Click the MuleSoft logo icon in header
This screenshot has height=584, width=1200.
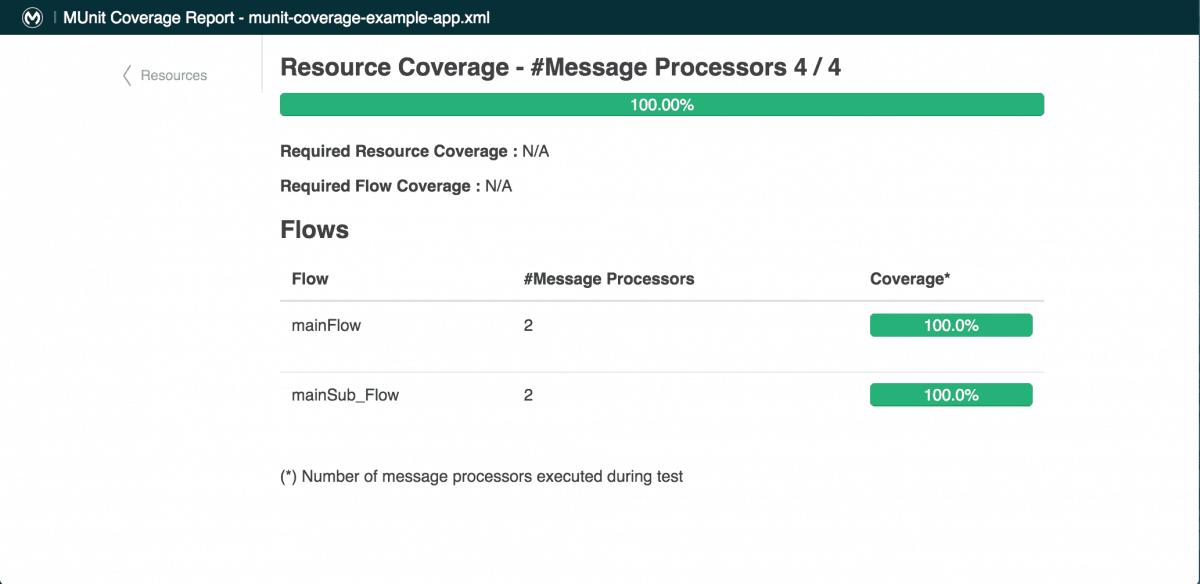click(32, 17)
